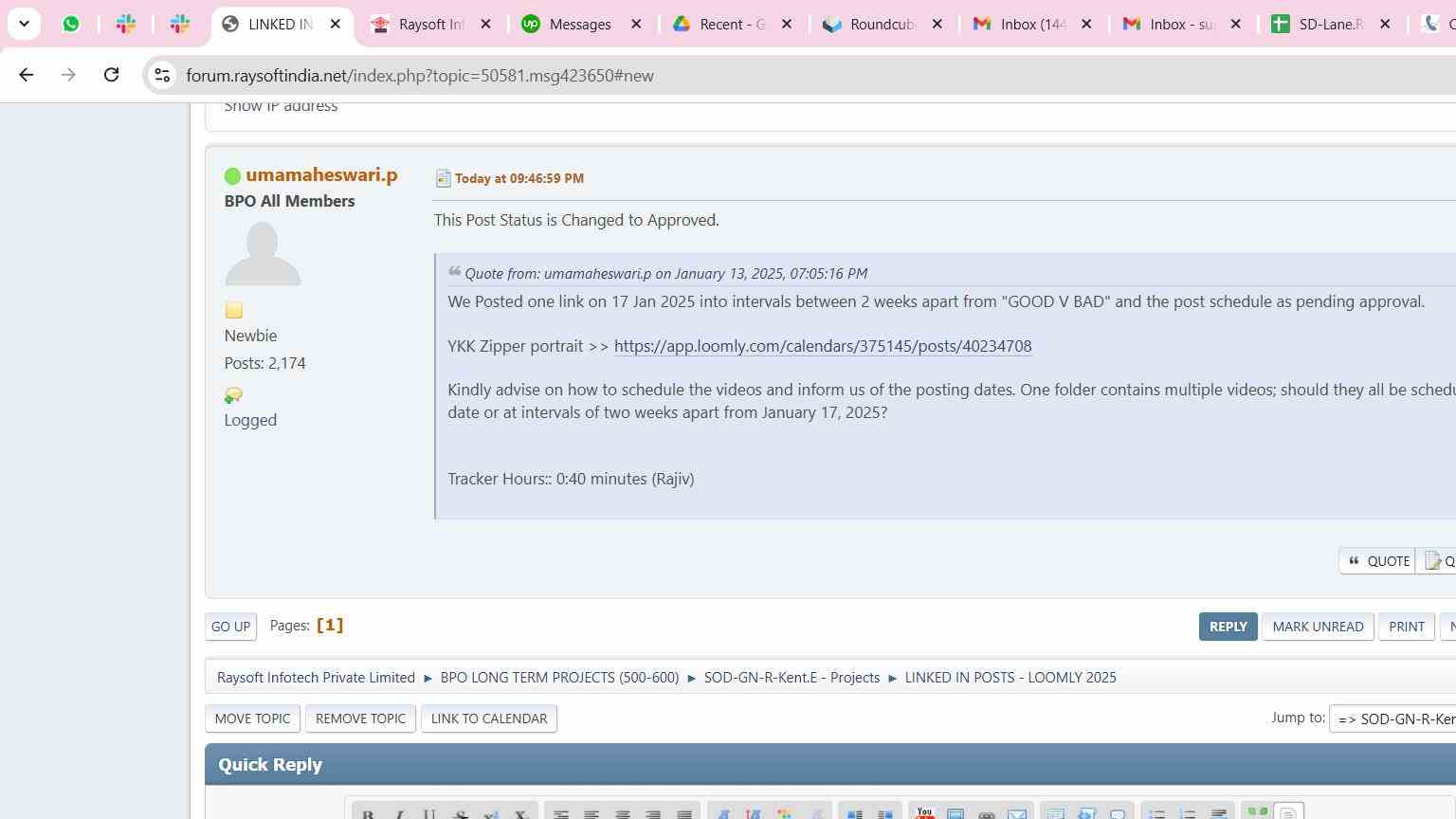This screenshot has height=819, width=1456.
Task: Open the Loomly calendar post link
Action: [823, 346]
